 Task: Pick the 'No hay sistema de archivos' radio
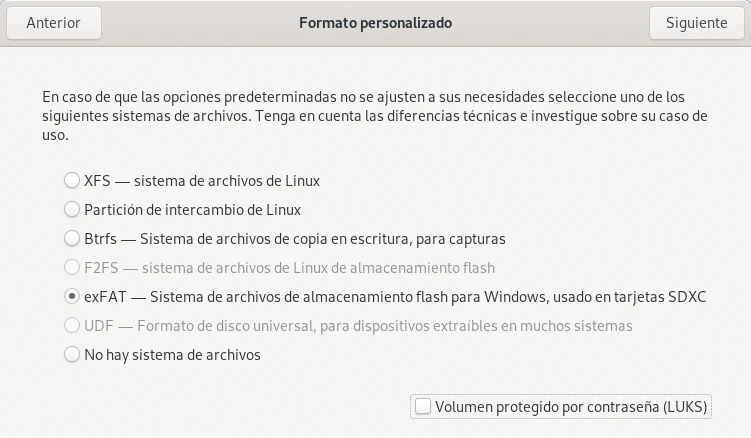click(71, 354)
